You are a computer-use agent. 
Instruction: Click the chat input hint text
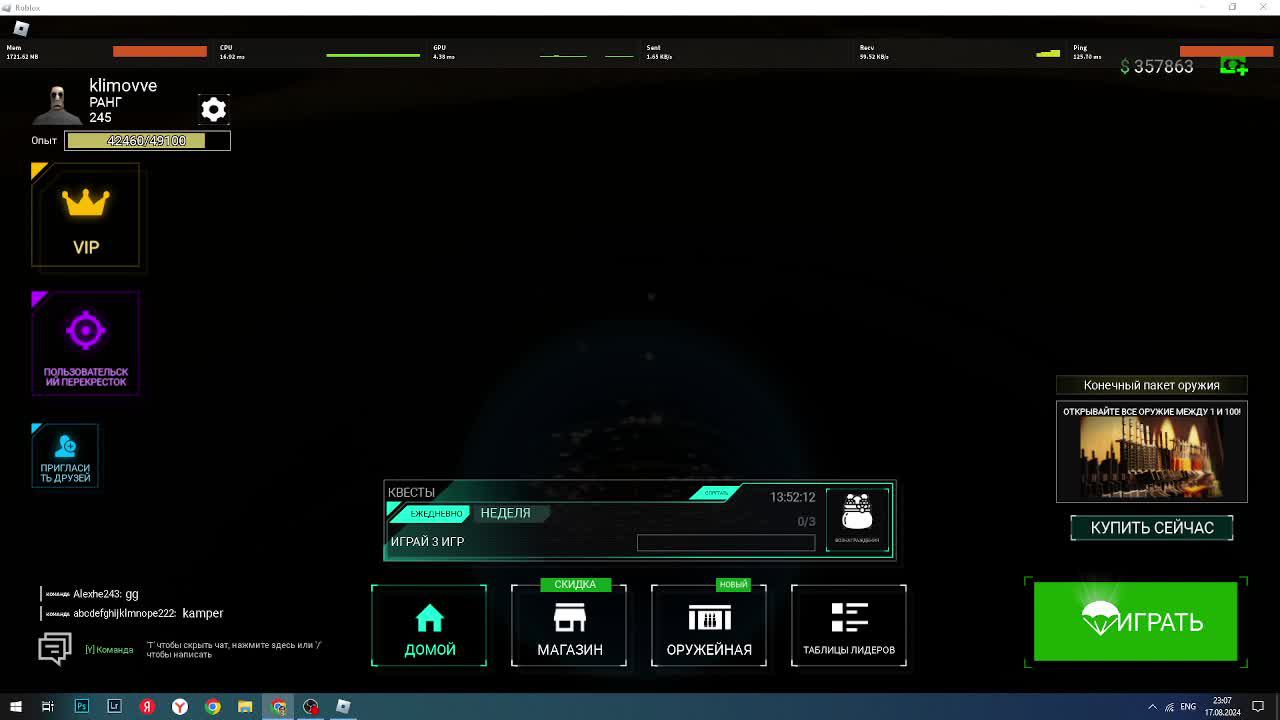[234, 650]
